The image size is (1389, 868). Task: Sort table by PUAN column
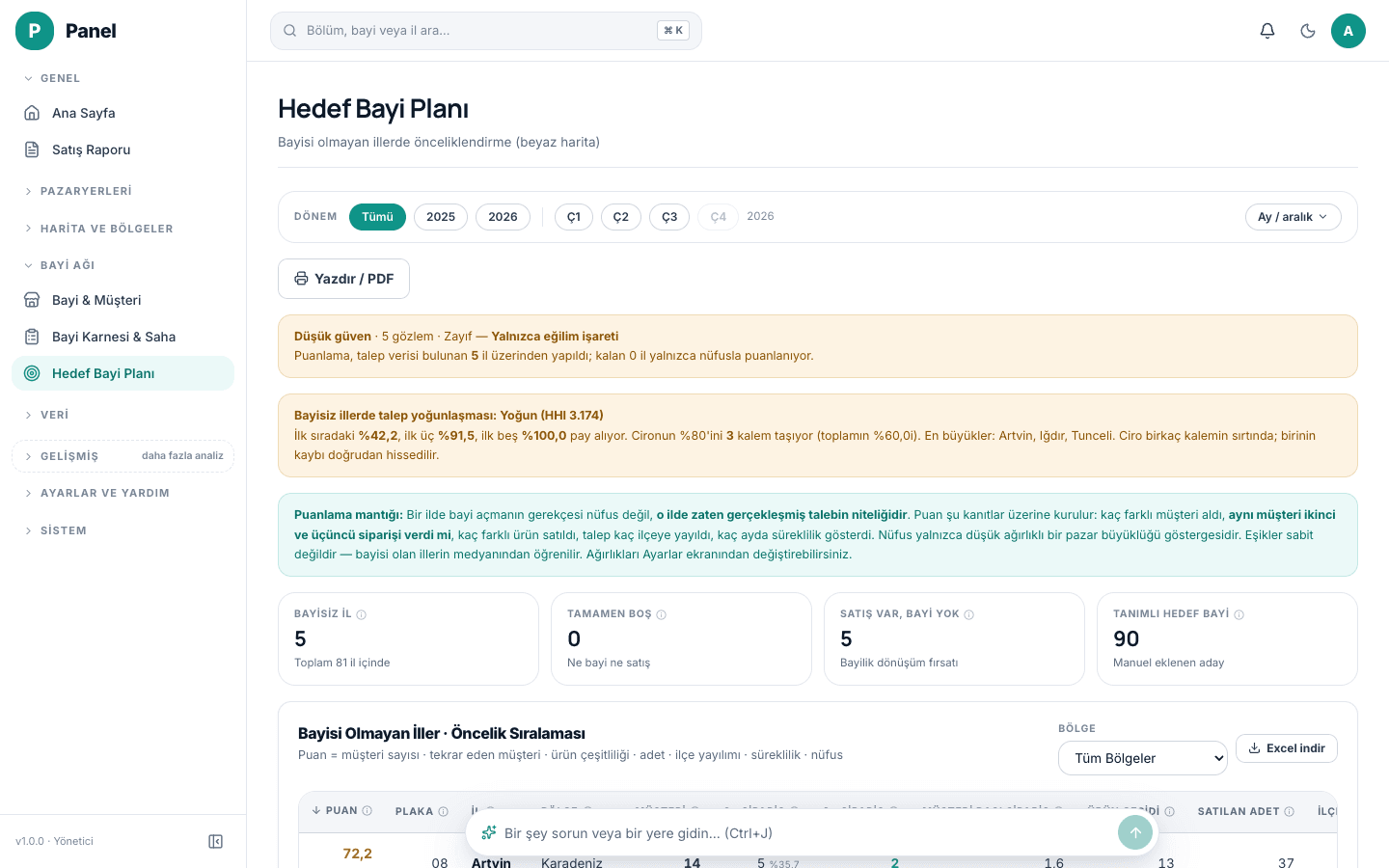(341, 811)
